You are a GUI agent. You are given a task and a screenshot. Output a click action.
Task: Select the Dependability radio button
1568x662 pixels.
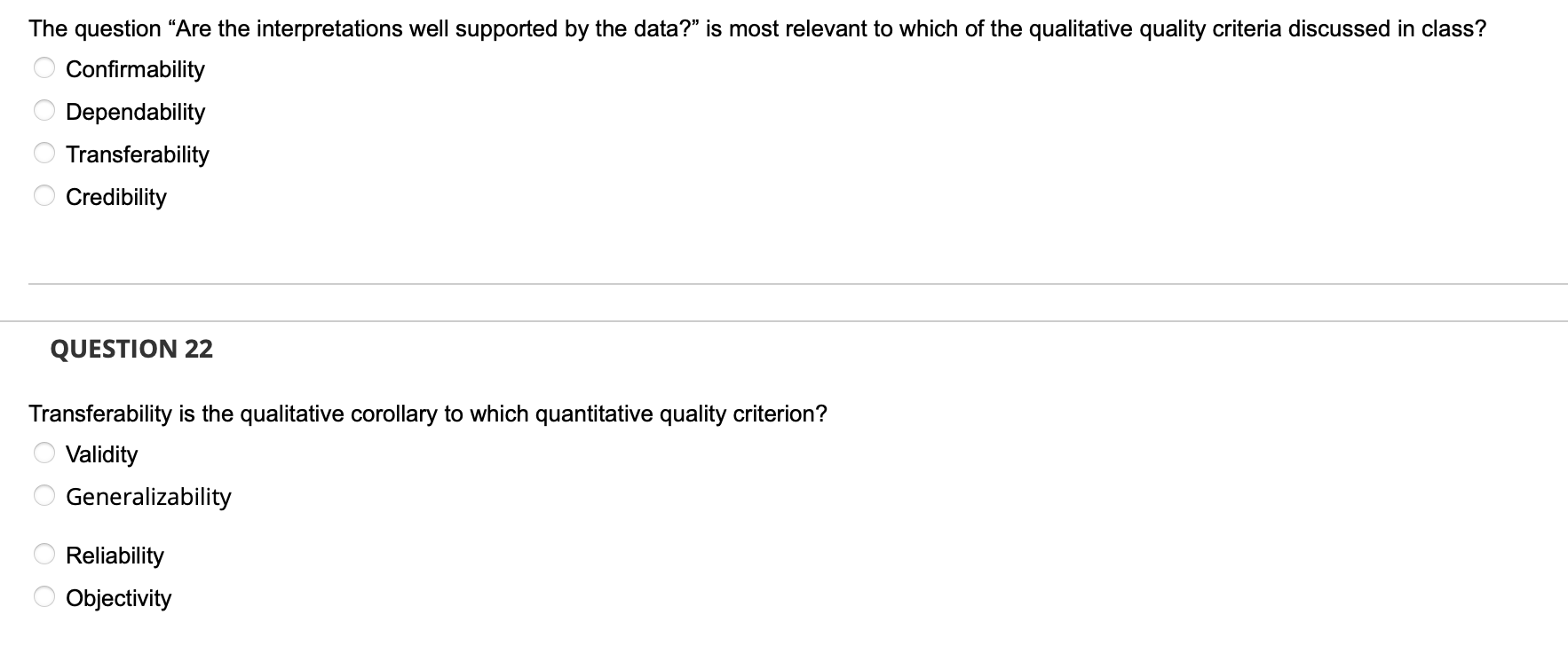(44, 108)
